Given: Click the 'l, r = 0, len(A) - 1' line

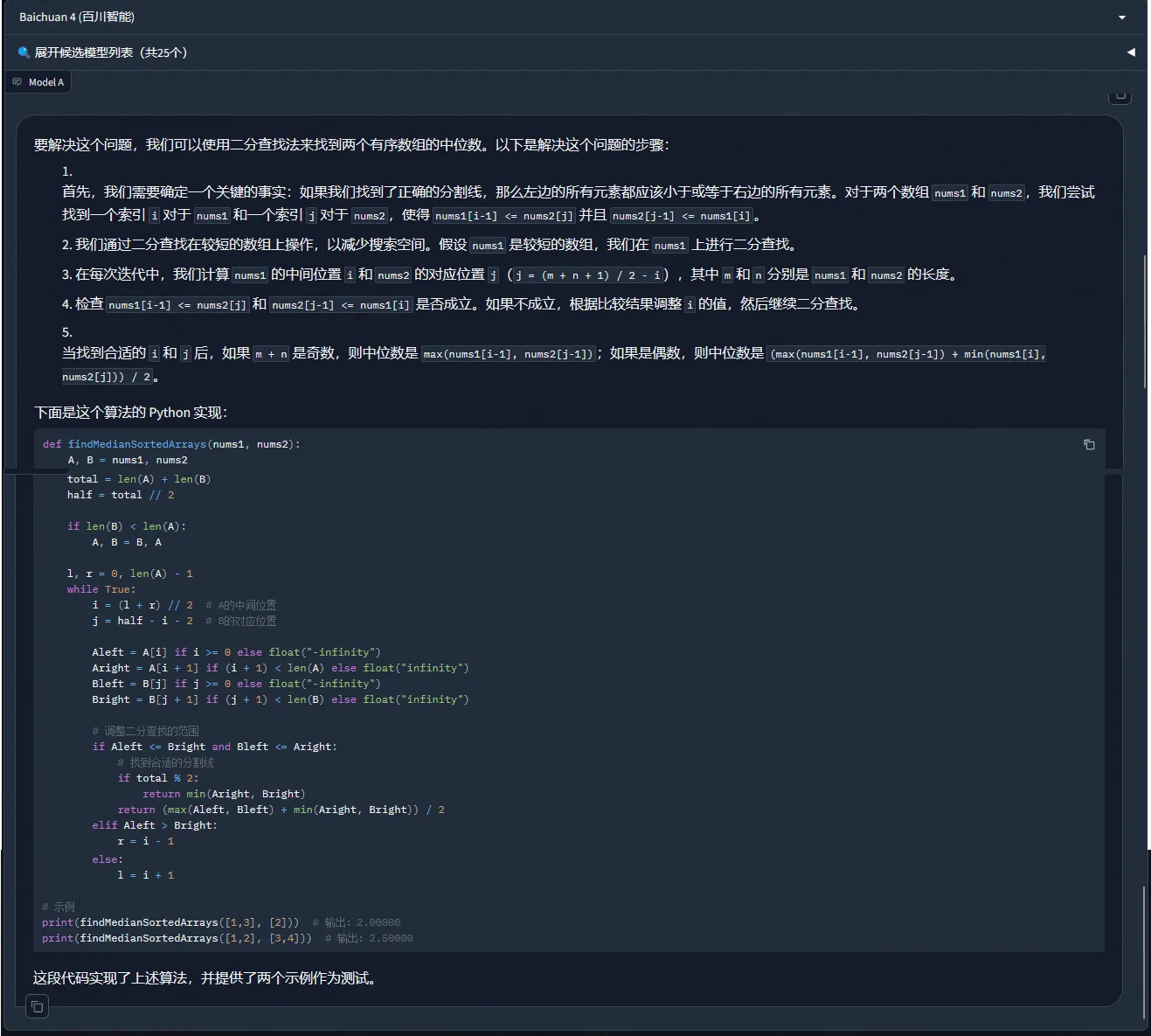Looking at the screenshot, I should (x=130, y=574).
